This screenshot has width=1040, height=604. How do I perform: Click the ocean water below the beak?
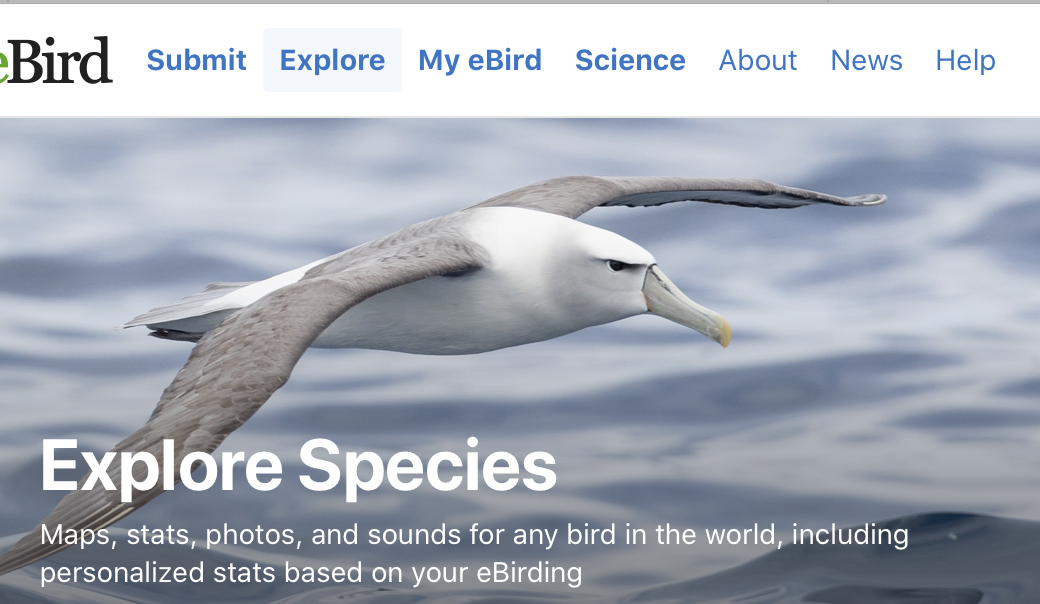pos(760,420)
